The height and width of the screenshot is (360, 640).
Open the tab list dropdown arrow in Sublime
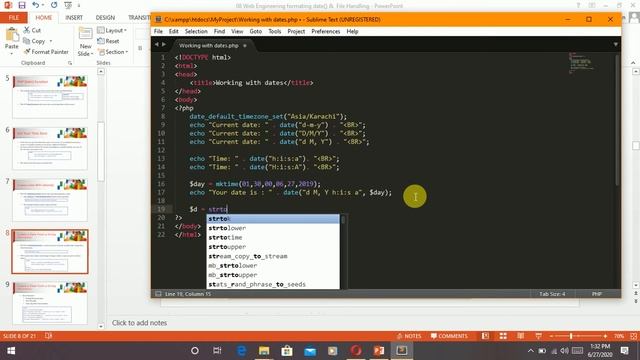pos(616,44)
